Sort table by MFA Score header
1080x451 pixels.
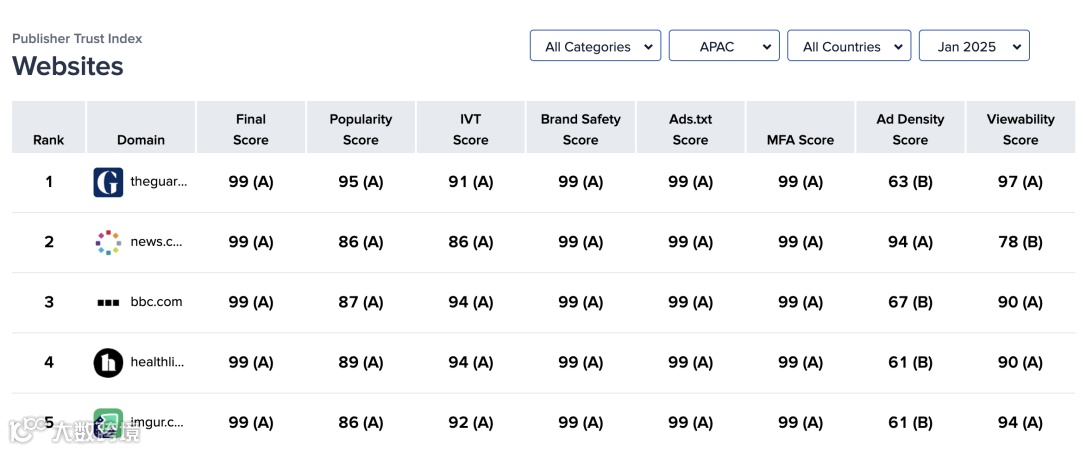tap(800, 140)
